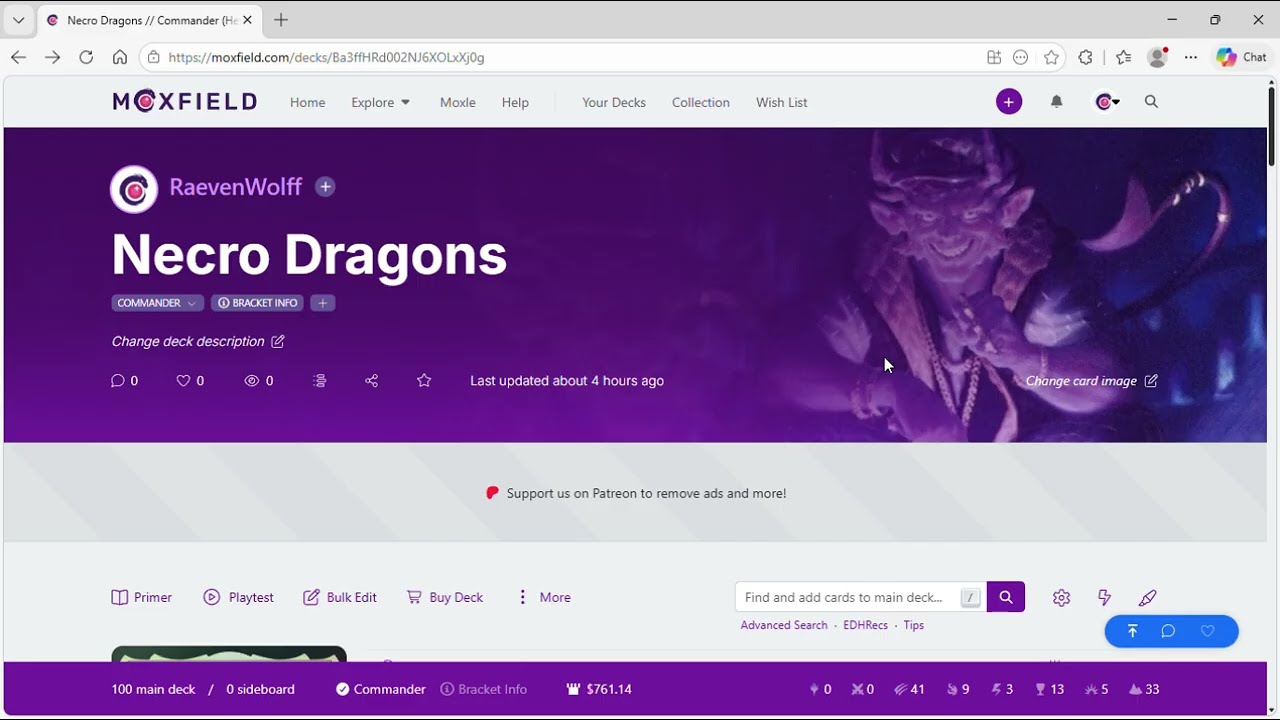The width and height of the screenshot is (1280, 720).
Task: Click the edit pencil beside Change deck description
Action: pos(278,341)
